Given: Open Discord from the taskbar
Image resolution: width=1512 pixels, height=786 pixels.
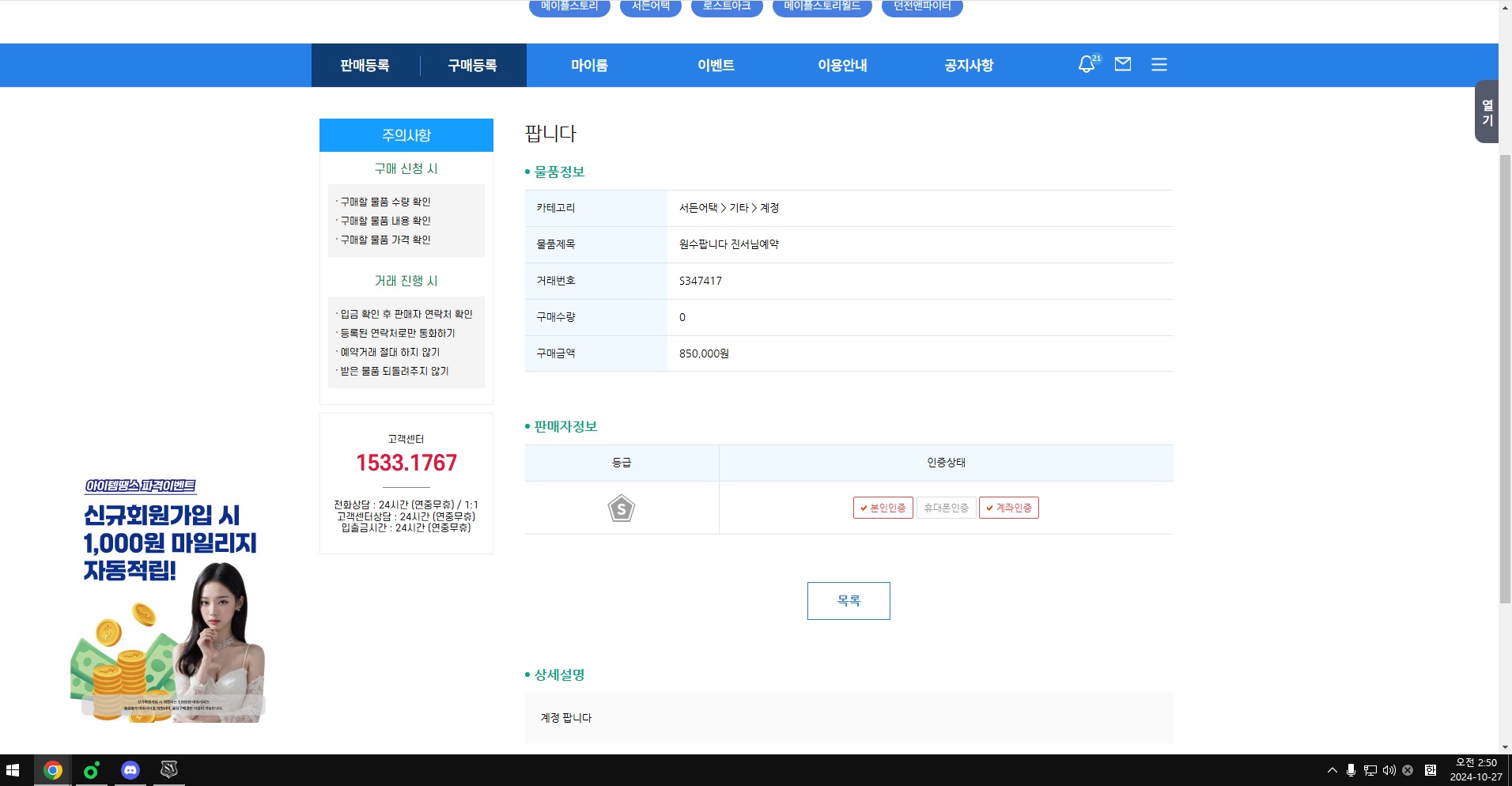Looking at the screenshot, I should [130, 769].
